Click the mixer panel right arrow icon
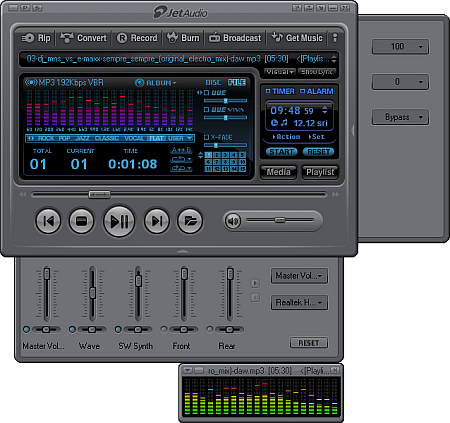 pyautogui.click(x=255, y=283)
